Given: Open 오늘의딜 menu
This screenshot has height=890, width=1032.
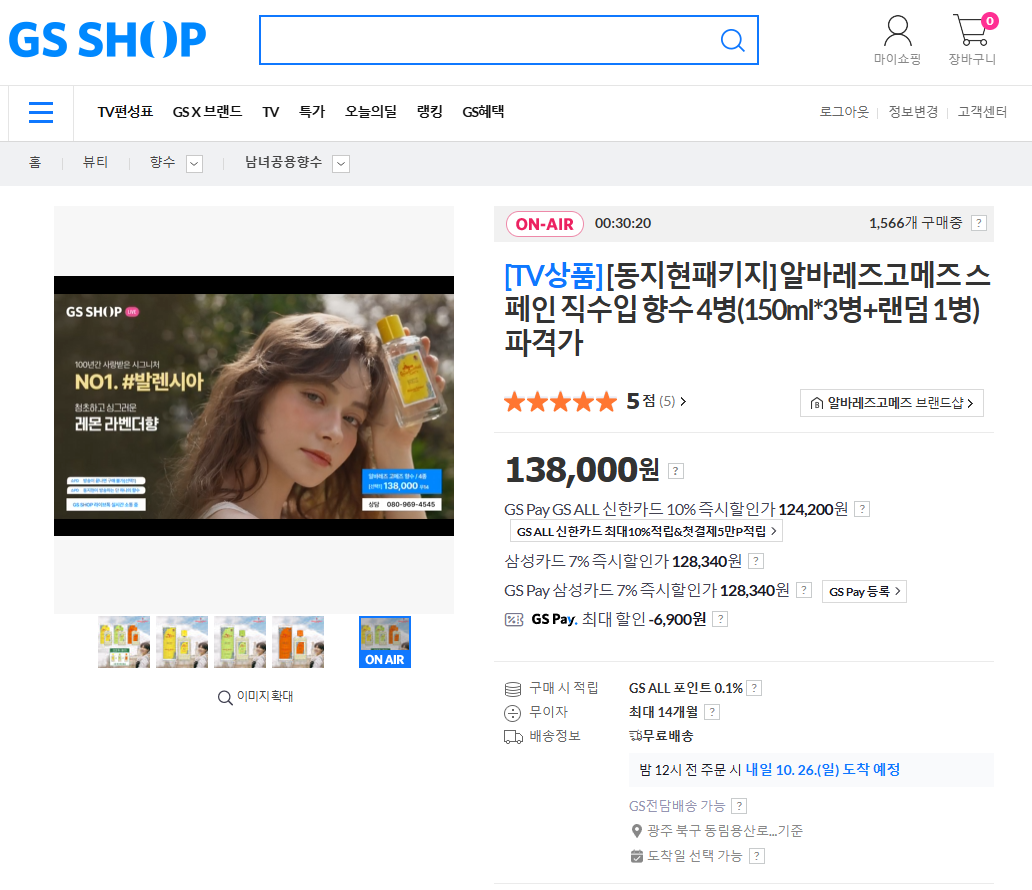Looking at the screenshot, I should [x=371, y=112].
